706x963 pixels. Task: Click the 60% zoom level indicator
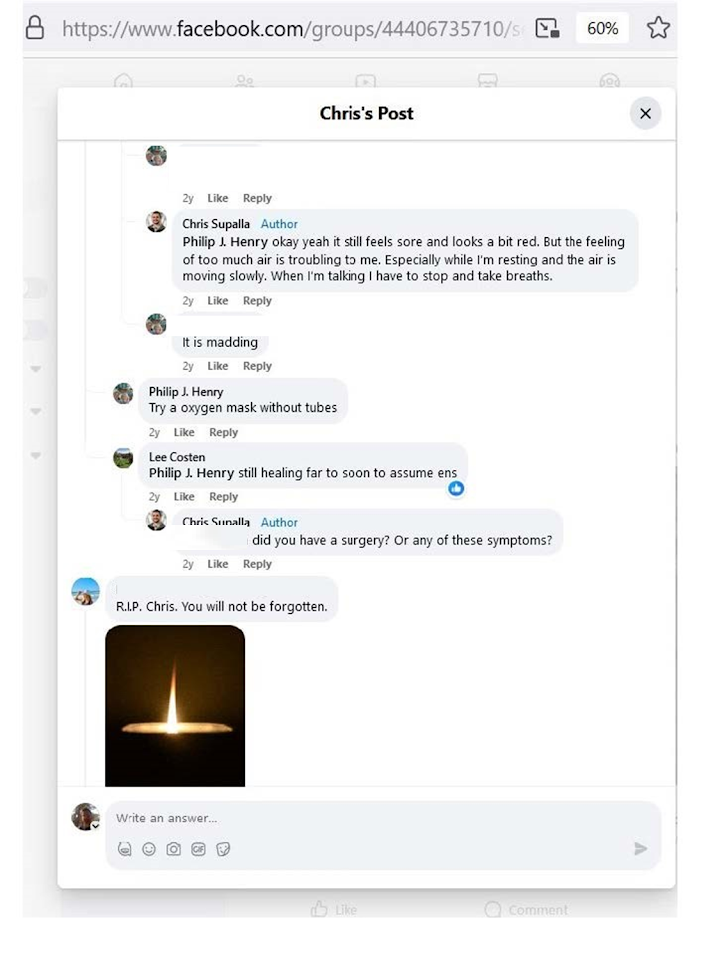point(602,28)
